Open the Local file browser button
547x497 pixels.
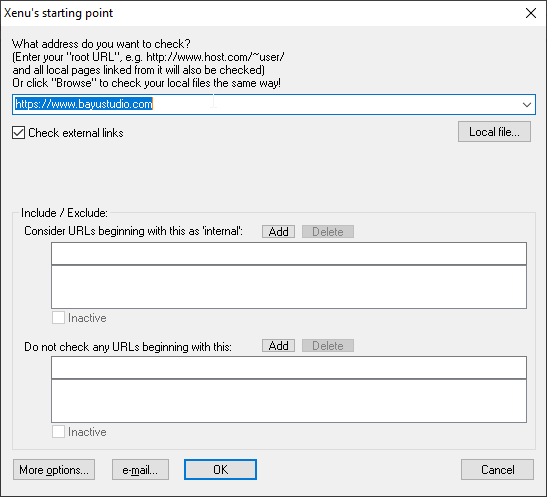(494, 132)
